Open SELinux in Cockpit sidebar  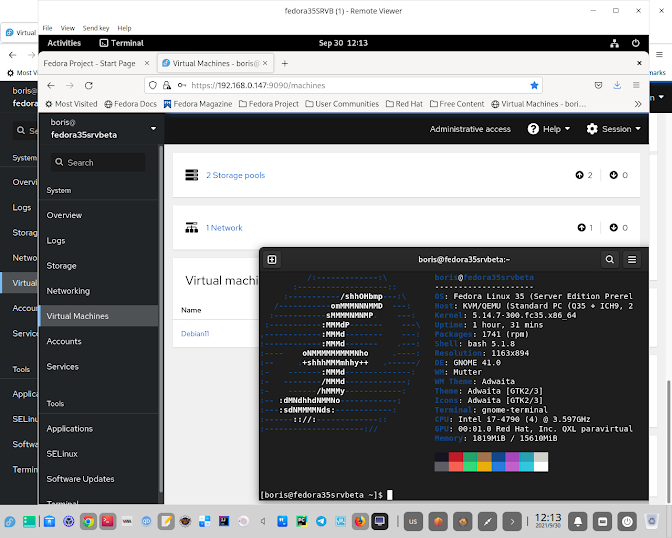99,454
